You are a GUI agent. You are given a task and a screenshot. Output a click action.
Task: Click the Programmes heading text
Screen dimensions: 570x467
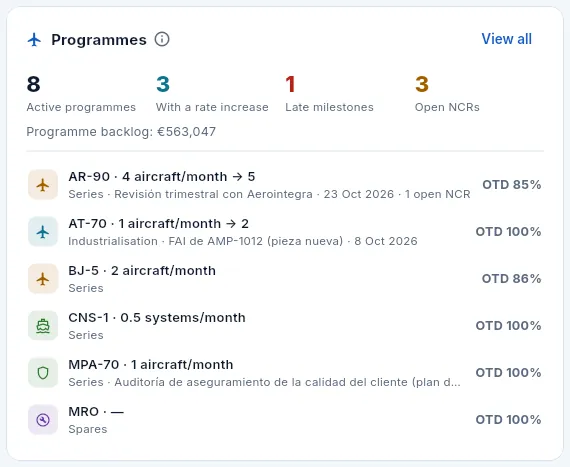pos(99,40)
